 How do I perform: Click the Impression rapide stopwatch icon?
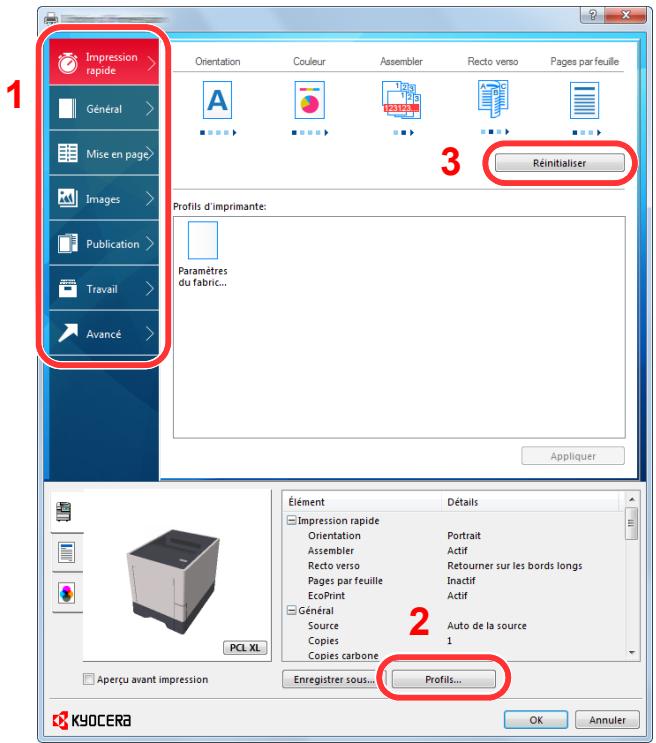coord(68,63)
